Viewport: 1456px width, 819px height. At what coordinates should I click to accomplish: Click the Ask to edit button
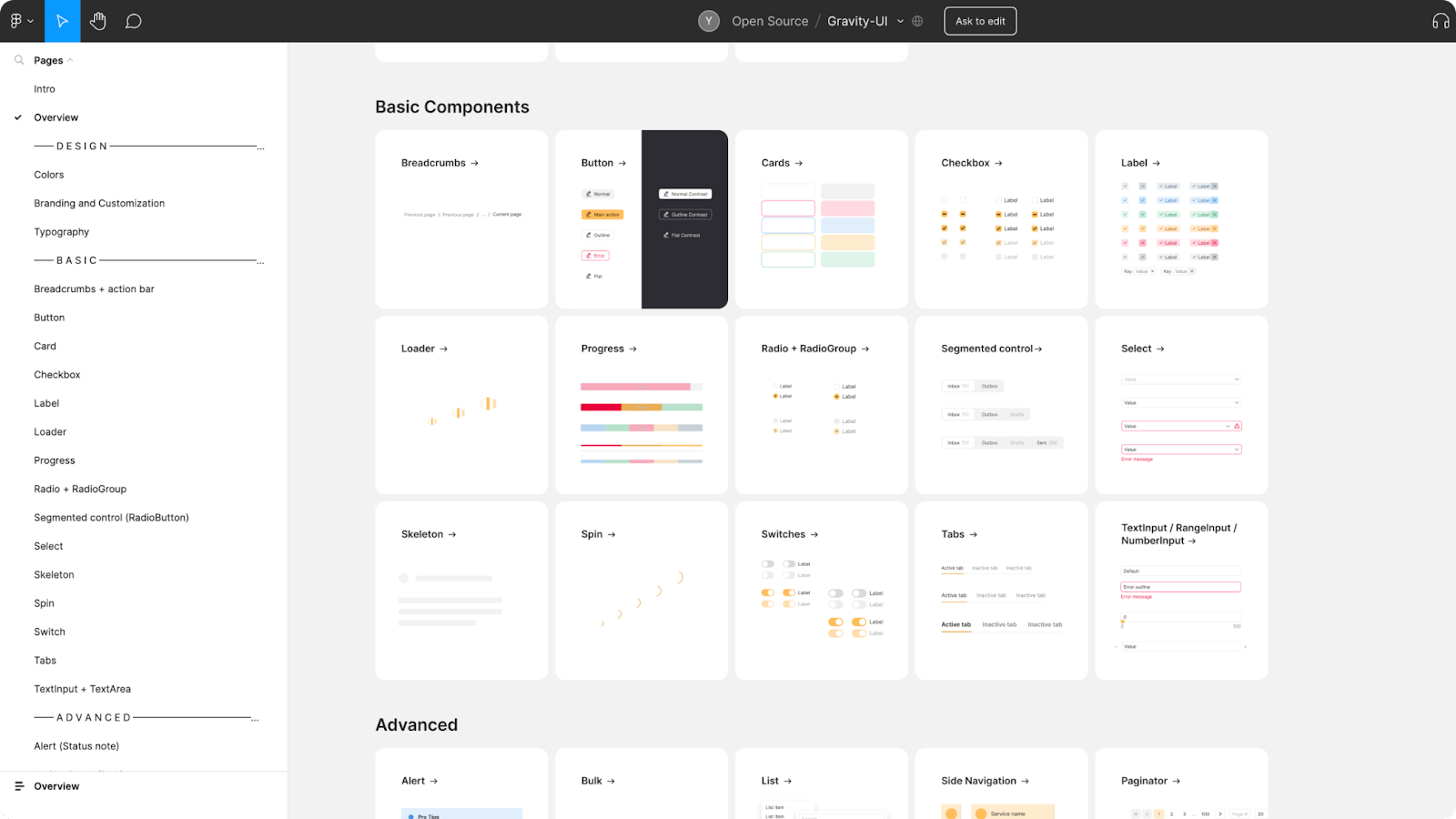(980, 21)
